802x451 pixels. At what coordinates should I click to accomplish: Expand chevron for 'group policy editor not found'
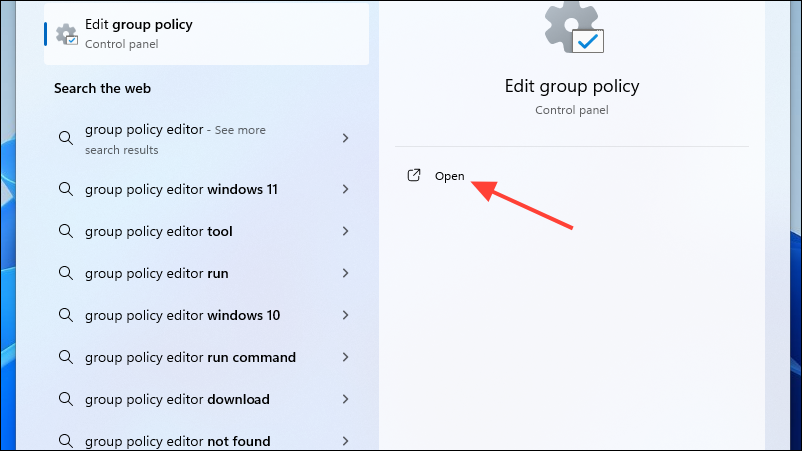coord(346,441)
